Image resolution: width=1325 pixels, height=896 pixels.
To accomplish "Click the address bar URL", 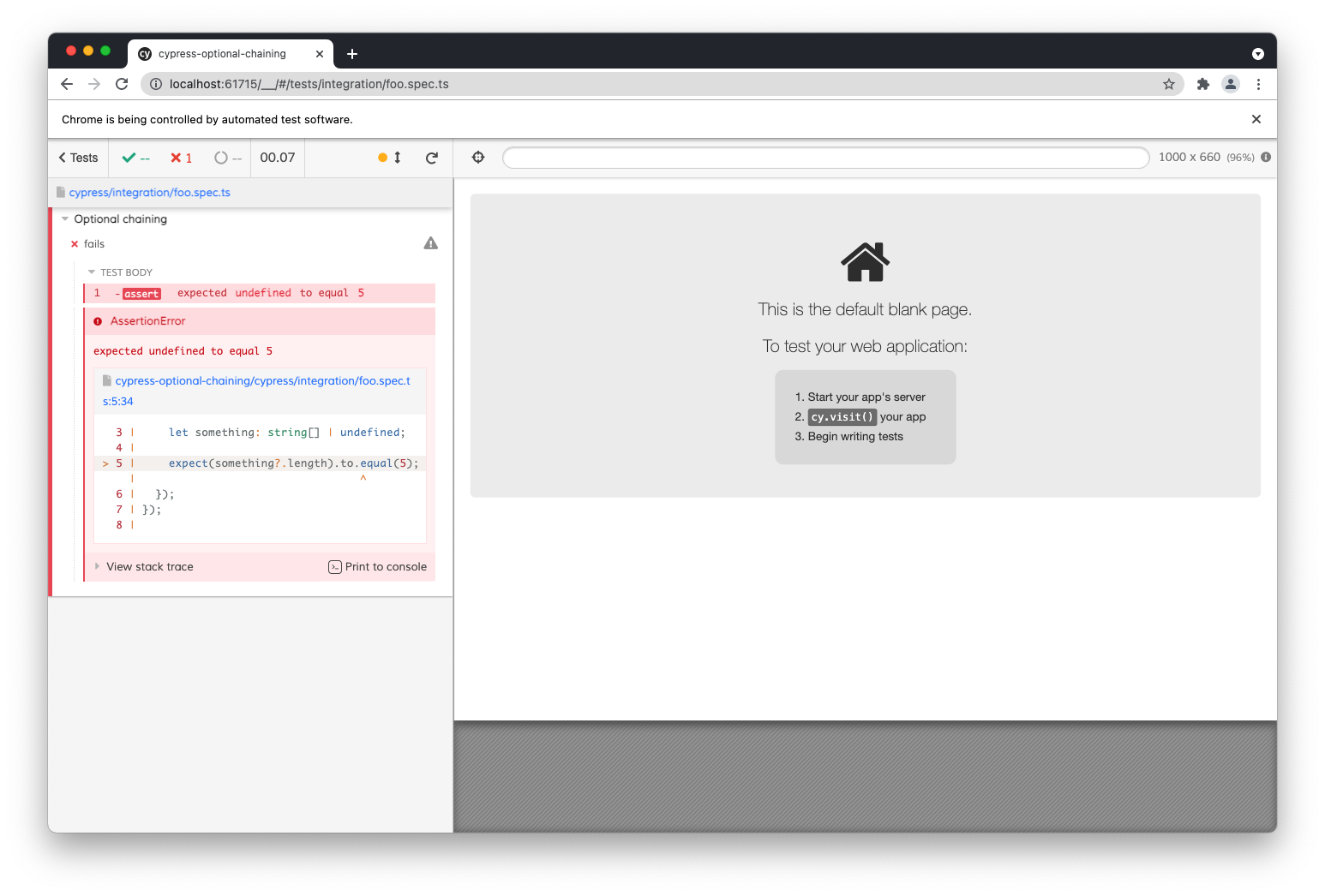I will [x=309, y=84].
